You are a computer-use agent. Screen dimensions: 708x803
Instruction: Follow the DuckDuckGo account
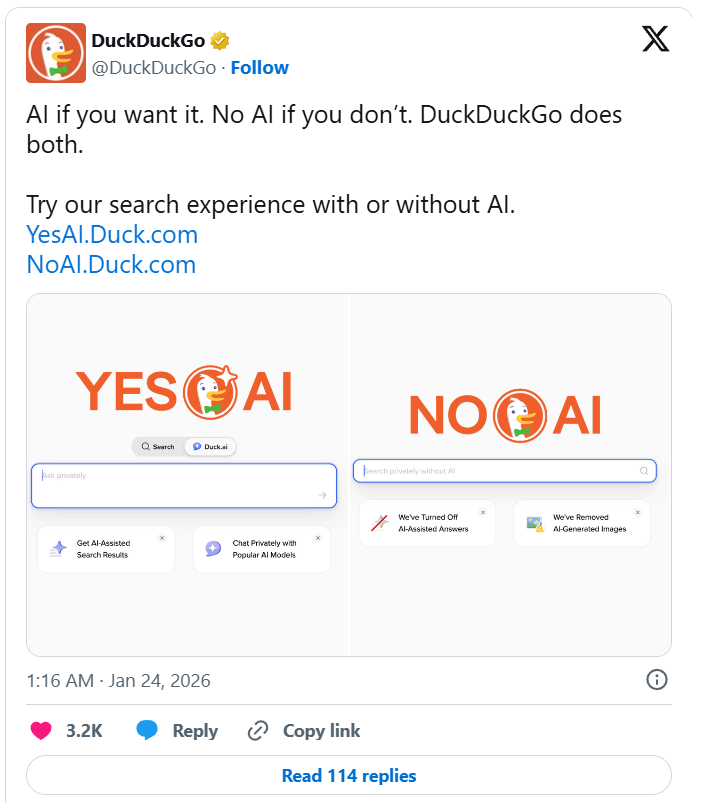pos(260,68)
